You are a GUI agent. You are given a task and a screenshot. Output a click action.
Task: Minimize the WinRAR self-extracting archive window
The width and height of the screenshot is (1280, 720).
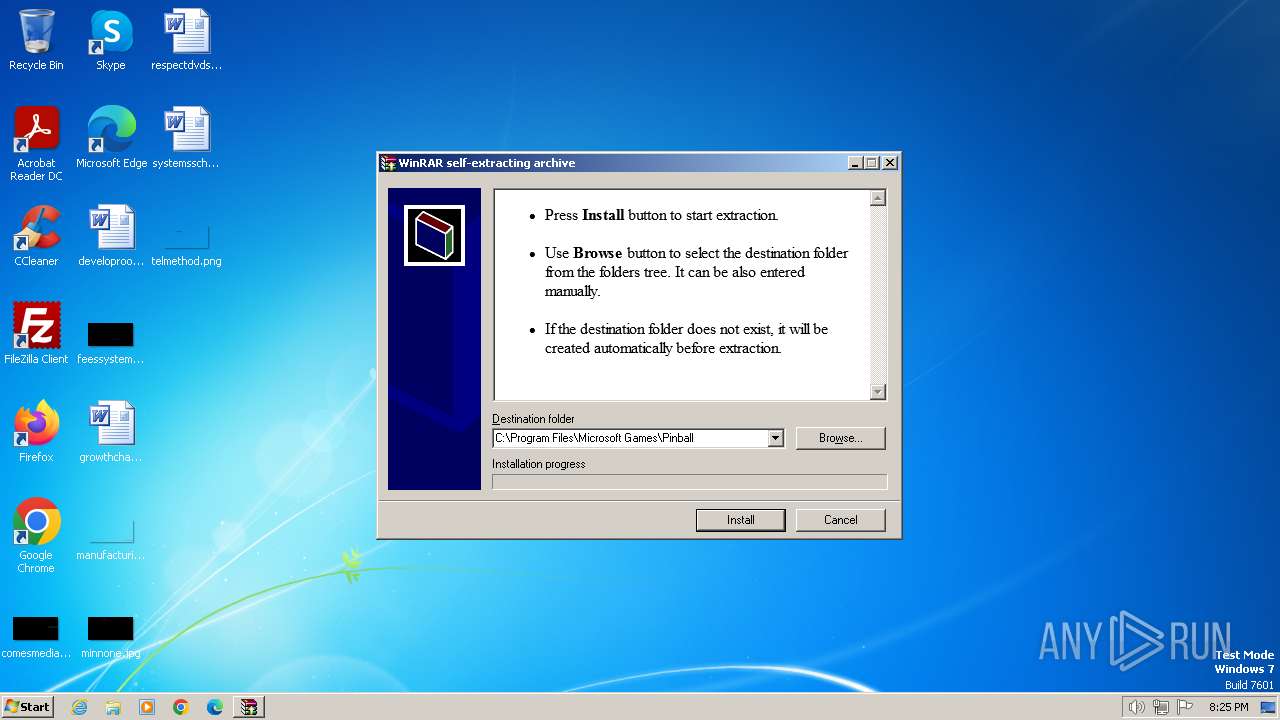(855, 163)
